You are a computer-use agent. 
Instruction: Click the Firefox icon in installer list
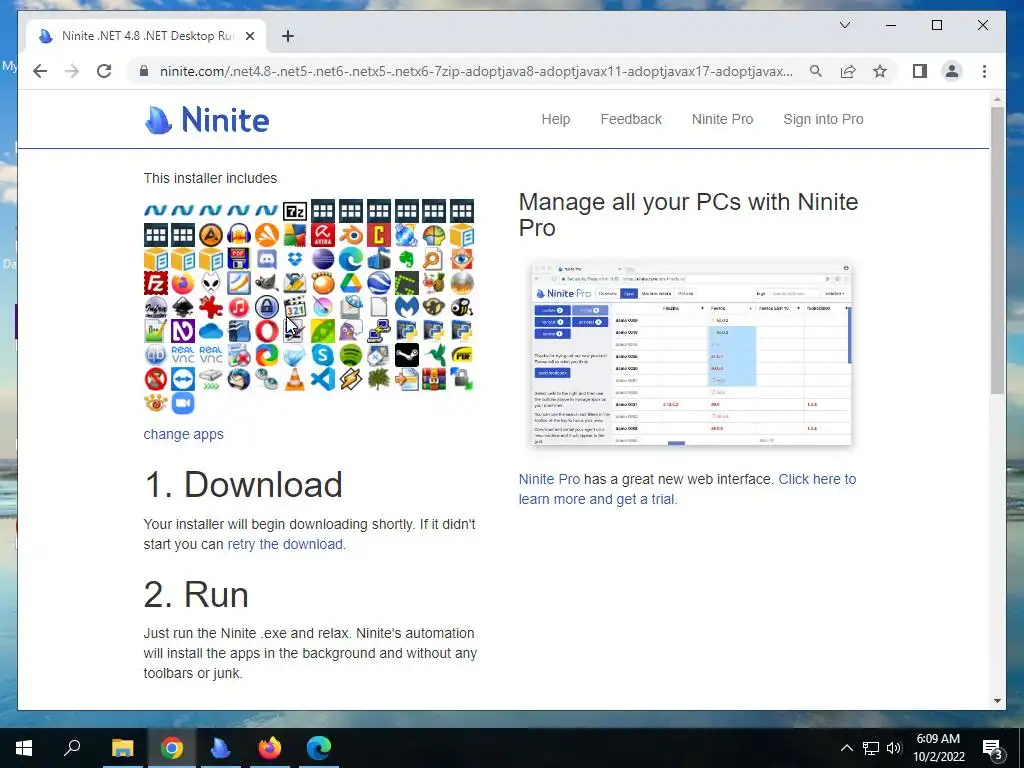(183, 283)
